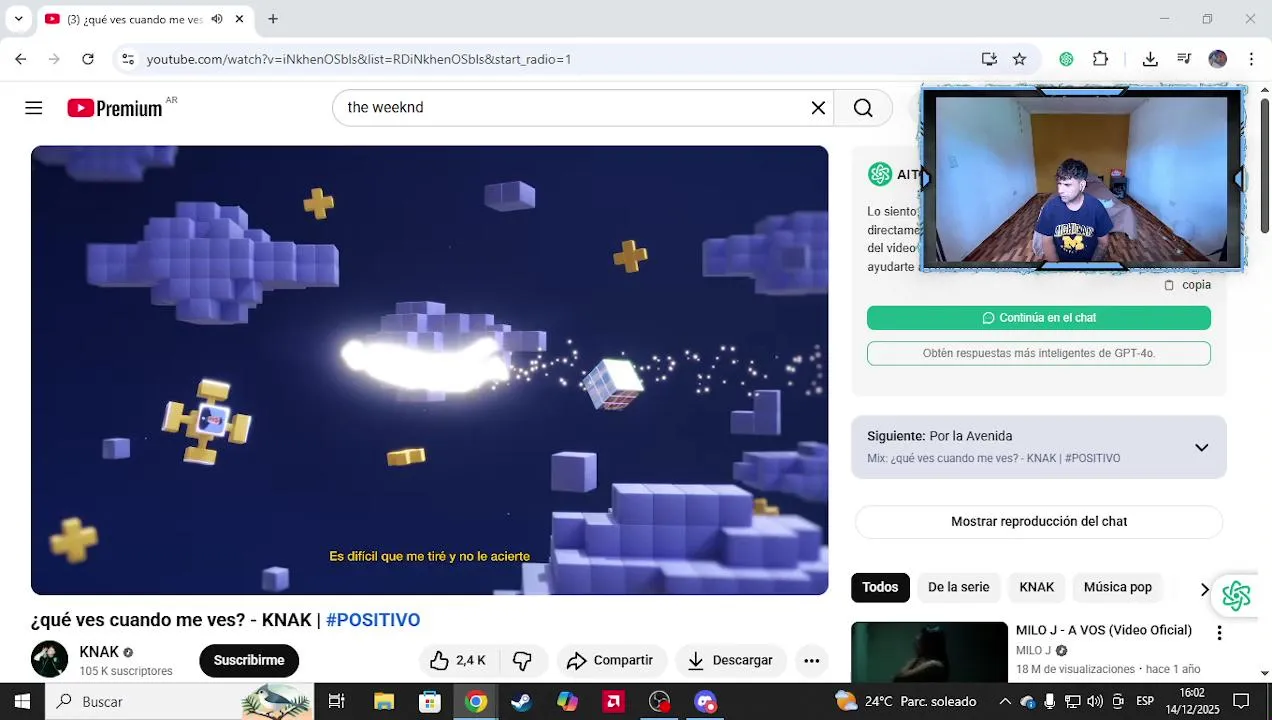Open the media controls toolbar icon
The height and width of the screenshot is (720, 1272).
click(x=1184, y=59)
